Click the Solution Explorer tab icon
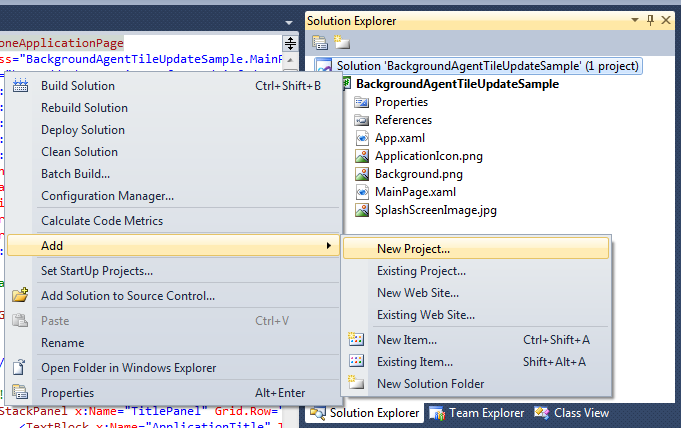Viewport: 681px width, 428px height. click(x=317, y=413)
